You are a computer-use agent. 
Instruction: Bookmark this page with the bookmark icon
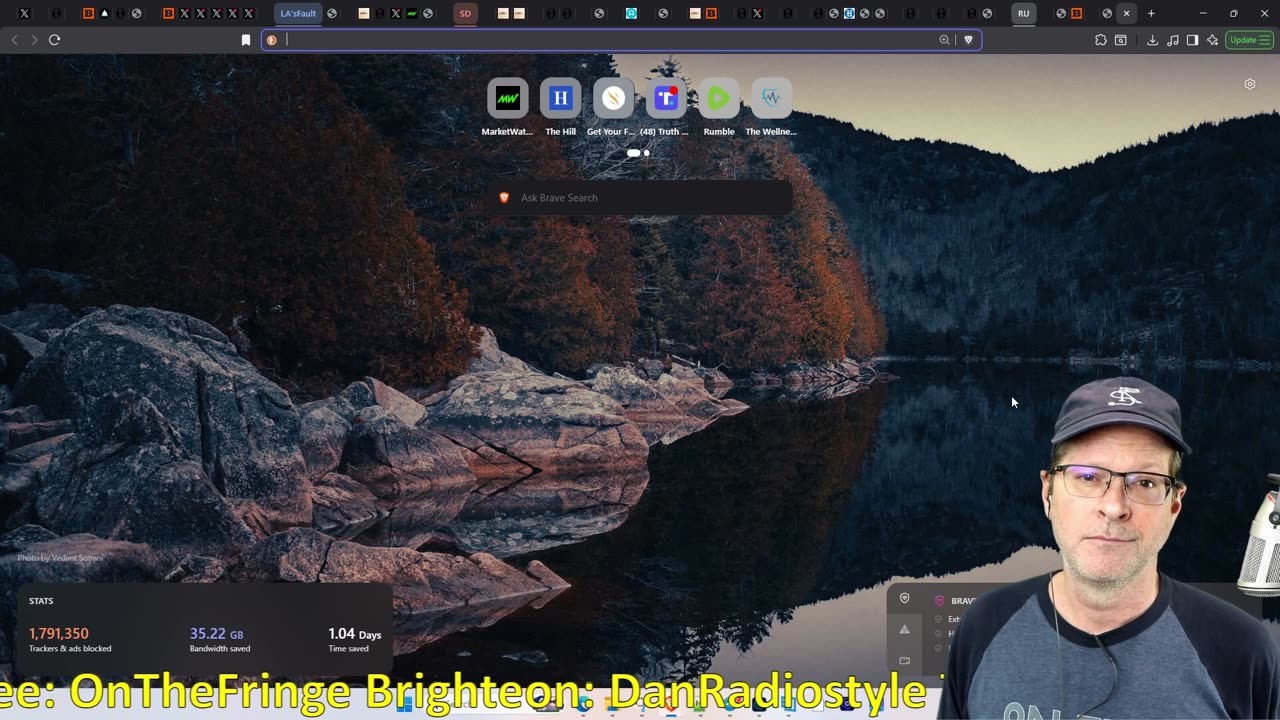246,40
